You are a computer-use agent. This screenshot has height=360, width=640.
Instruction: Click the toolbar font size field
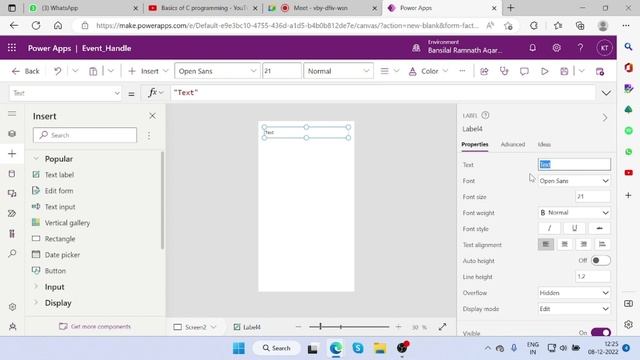tap(282, 71)
